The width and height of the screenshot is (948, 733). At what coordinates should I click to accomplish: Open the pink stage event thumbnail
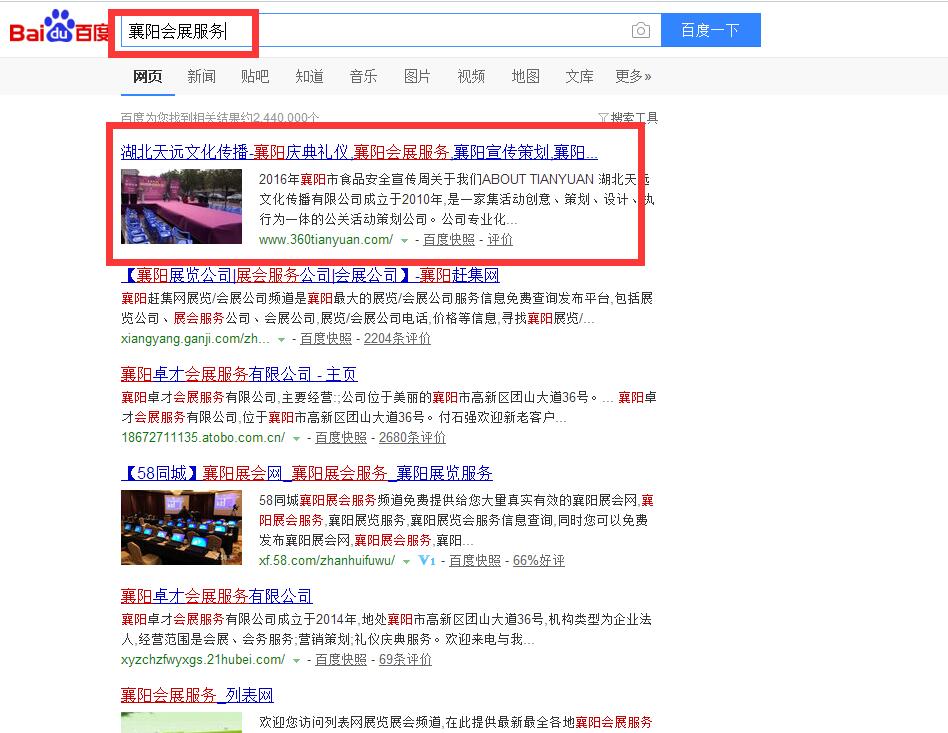pyautogui.click(x=181, y=206)
